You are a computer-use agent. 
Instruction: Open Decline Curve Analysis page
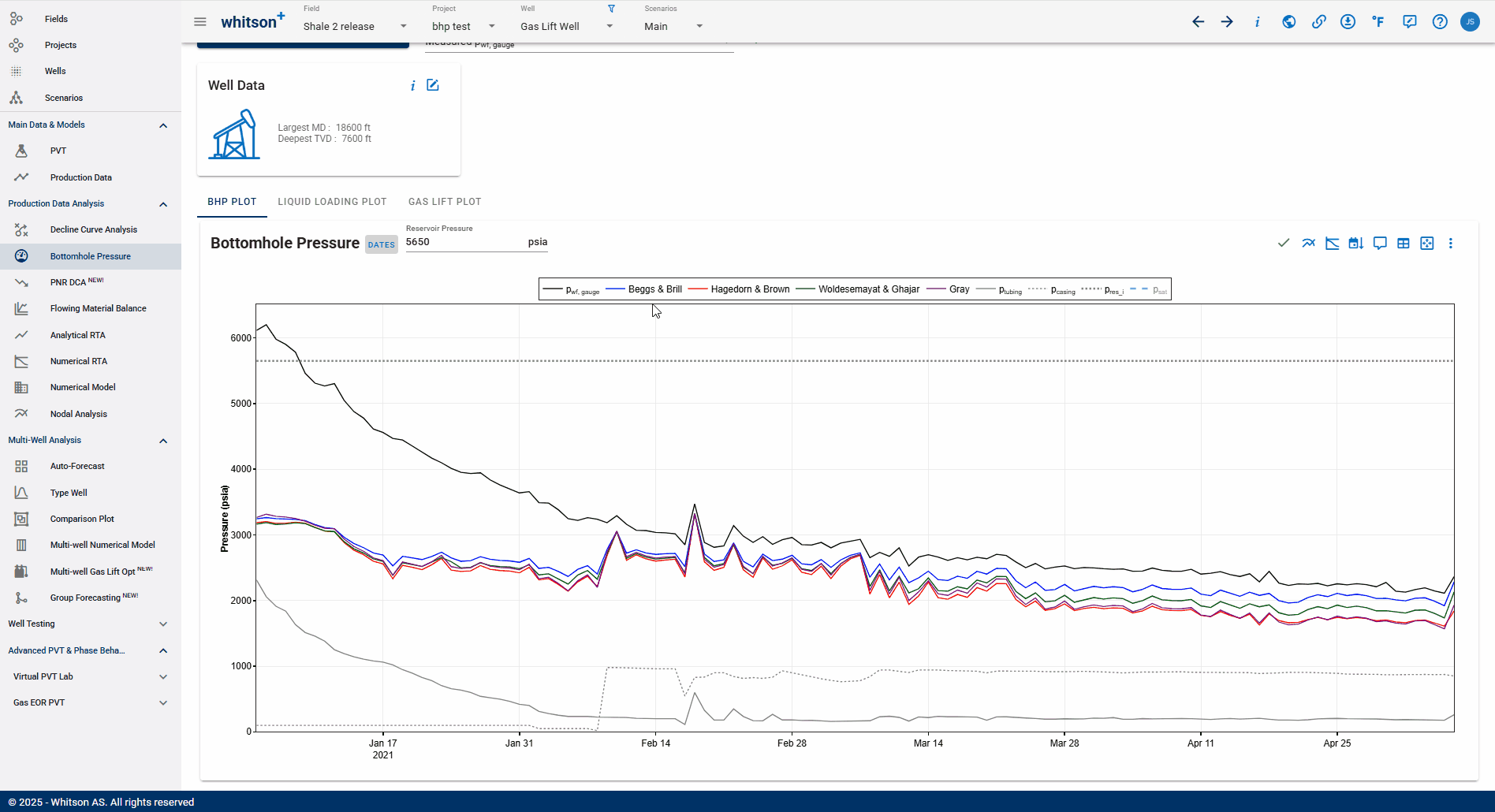point(93,229)
